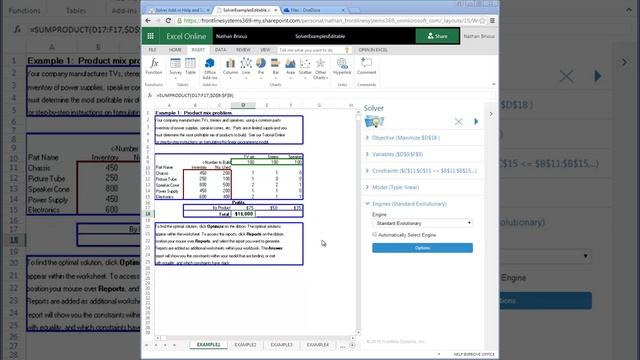Click the horizontal sheet scrollbar
This screenshot has width=640, height=360.
tap(255, 338)
